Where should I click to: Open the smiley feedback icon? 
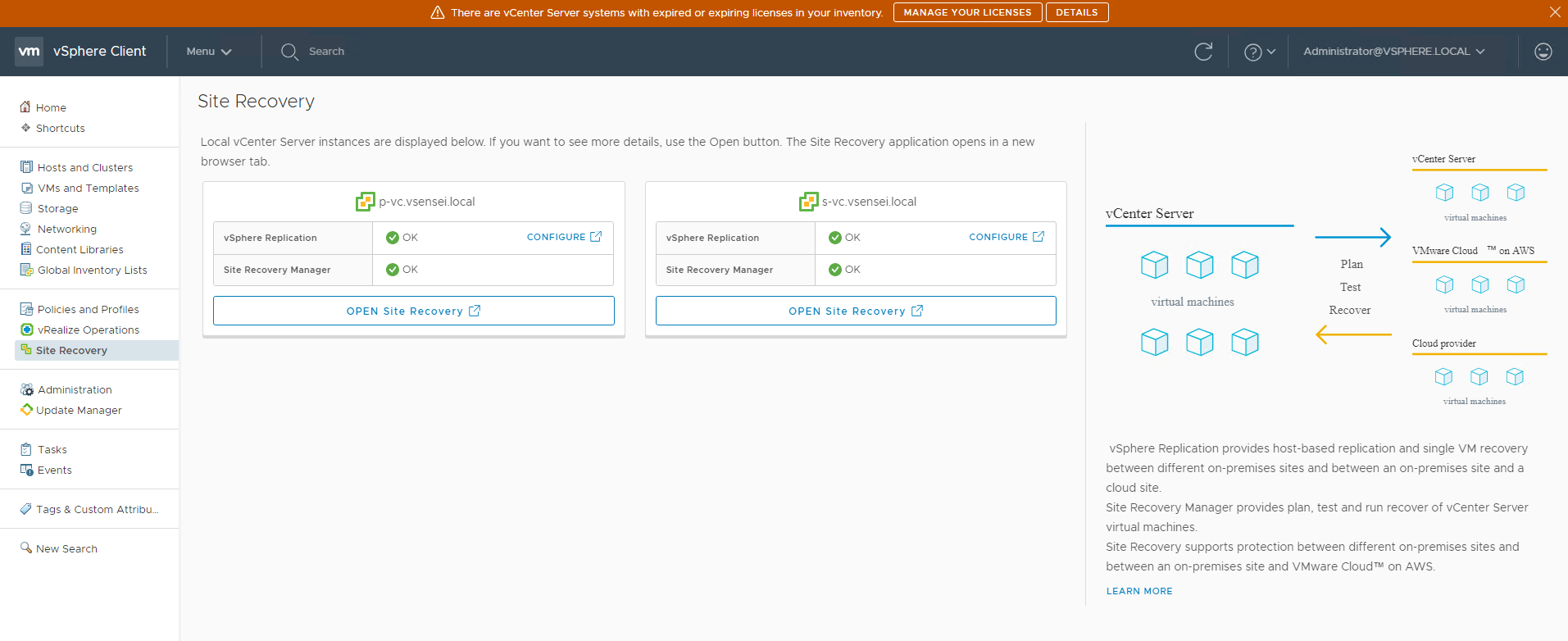1543,52
